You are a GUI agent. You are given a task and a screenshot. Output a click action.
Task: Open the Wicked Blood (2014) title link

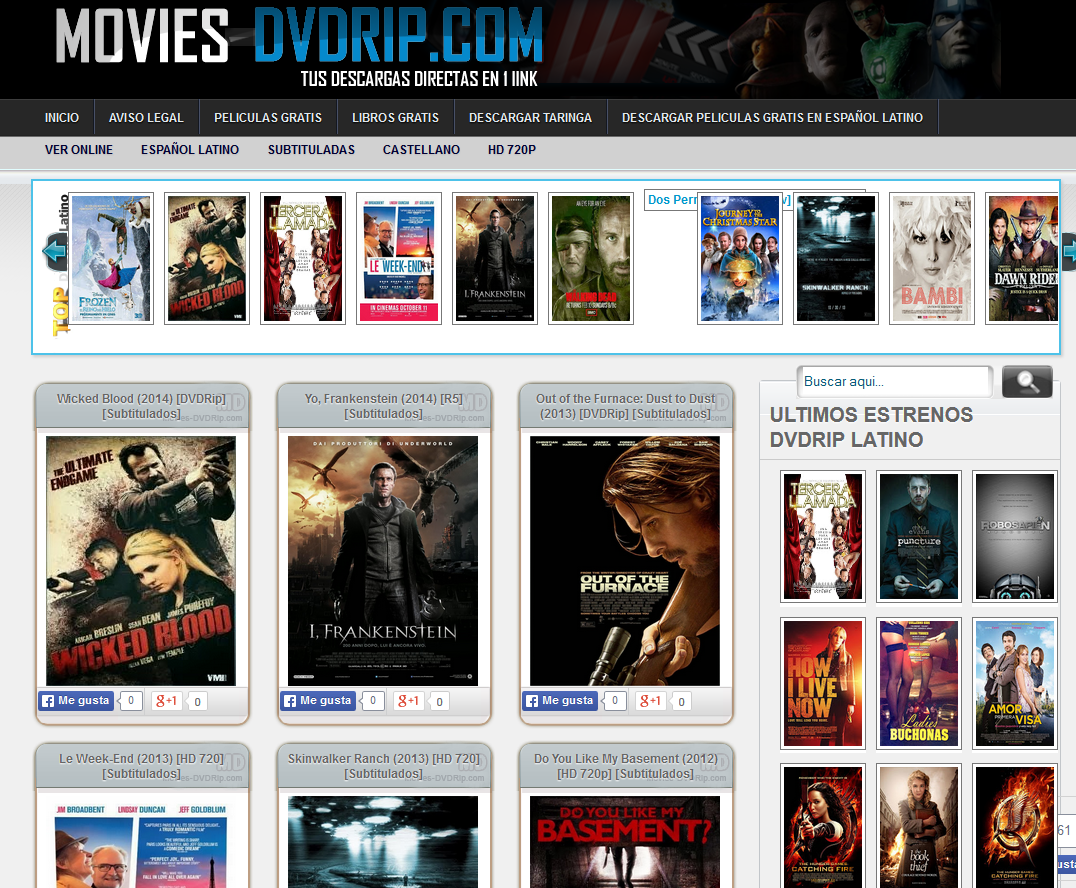141,406
